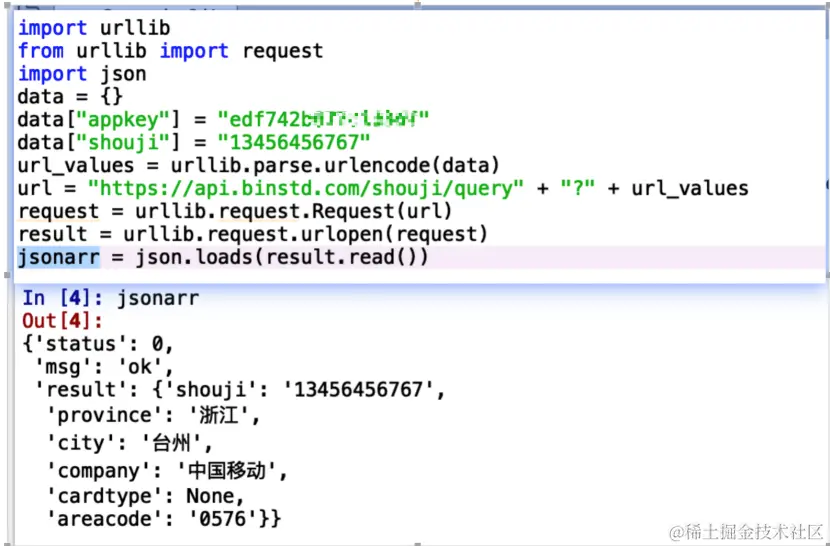Click the 'msg': 'ok' output entry
830x548 pixels.
pyautogui.click(x=104, y=367)
